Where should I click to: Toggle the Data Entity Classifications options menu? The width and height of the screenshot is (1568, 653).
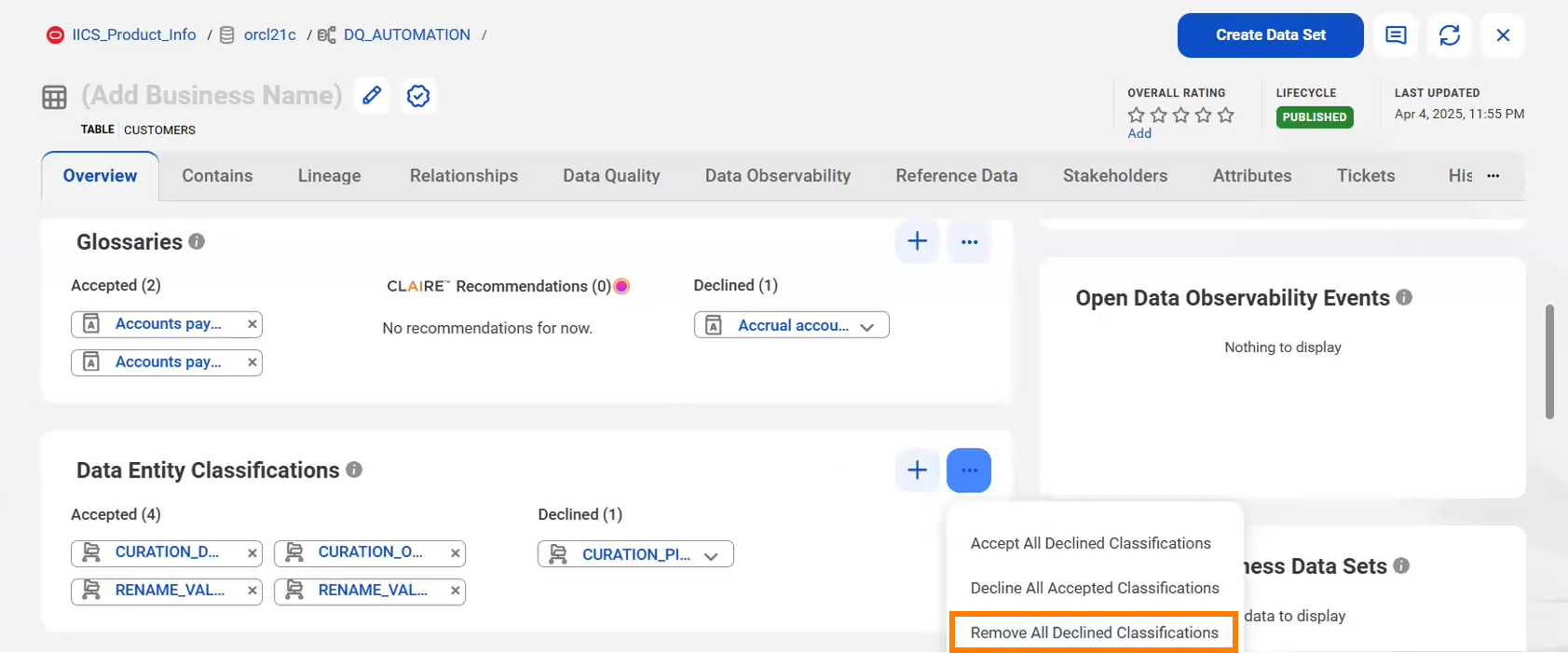coord(969,470)
